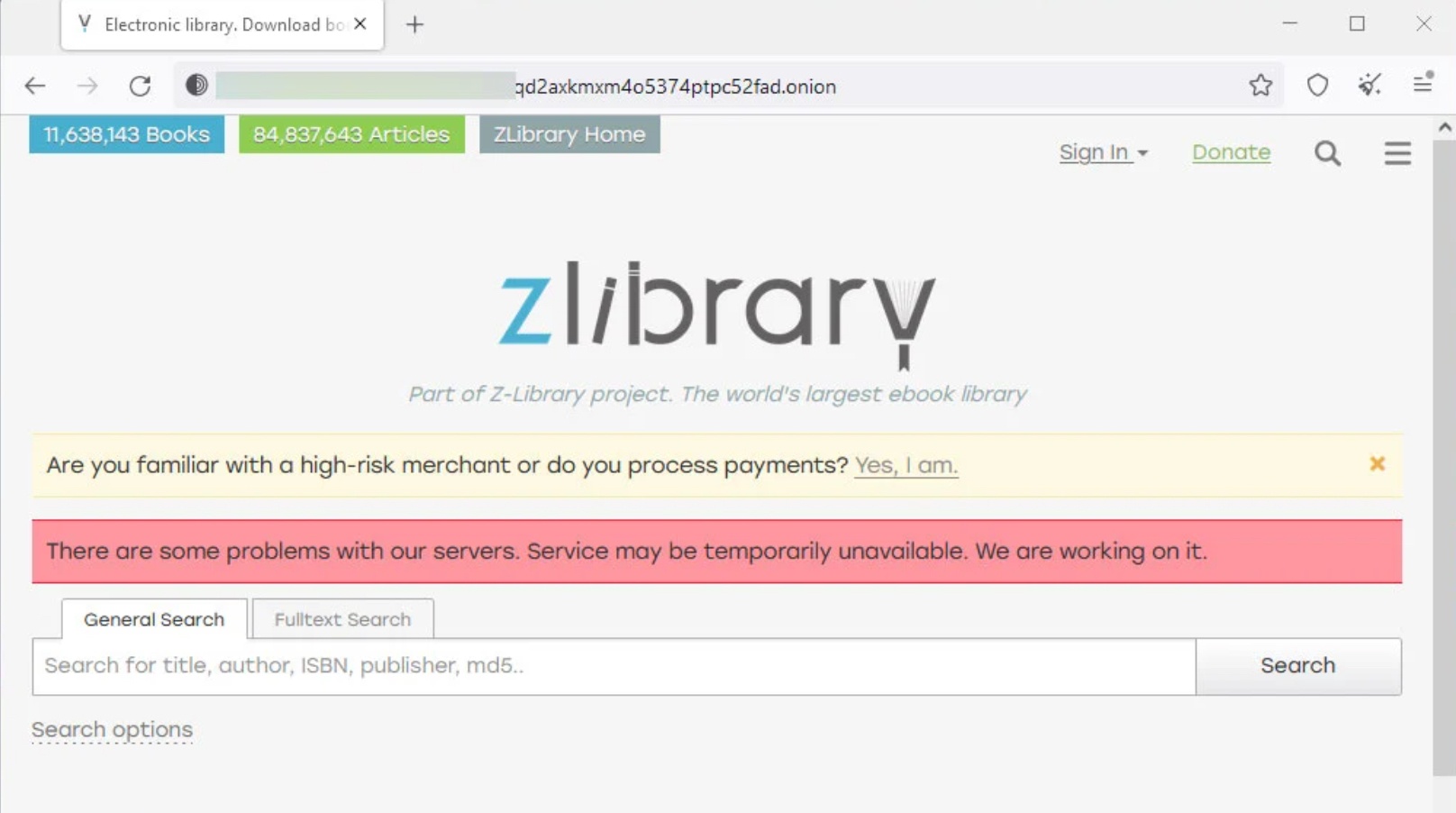Expand Search options

[x=113, y=729]
